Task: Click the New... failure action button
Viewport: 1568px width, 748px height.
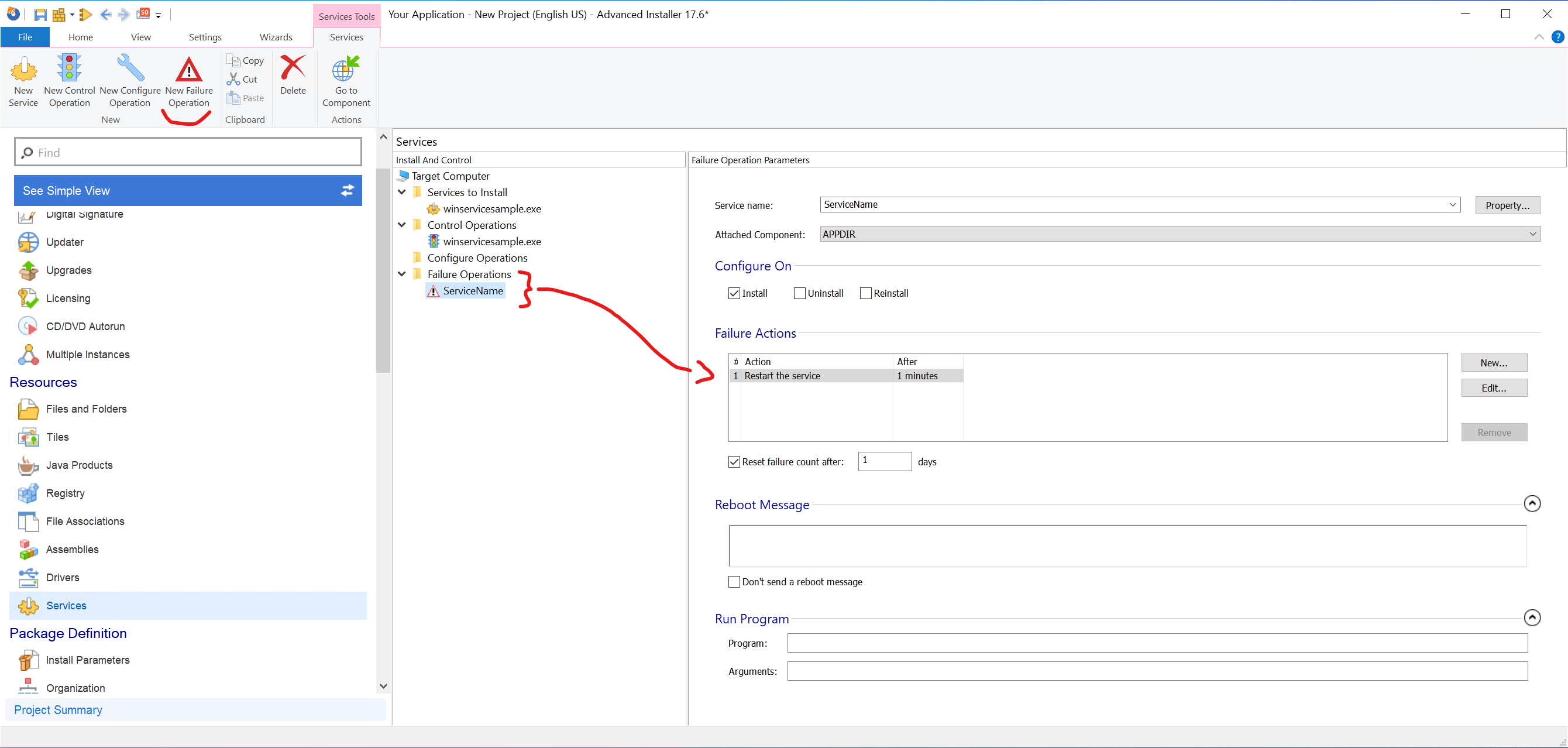Action: (x=1494, y=363)
